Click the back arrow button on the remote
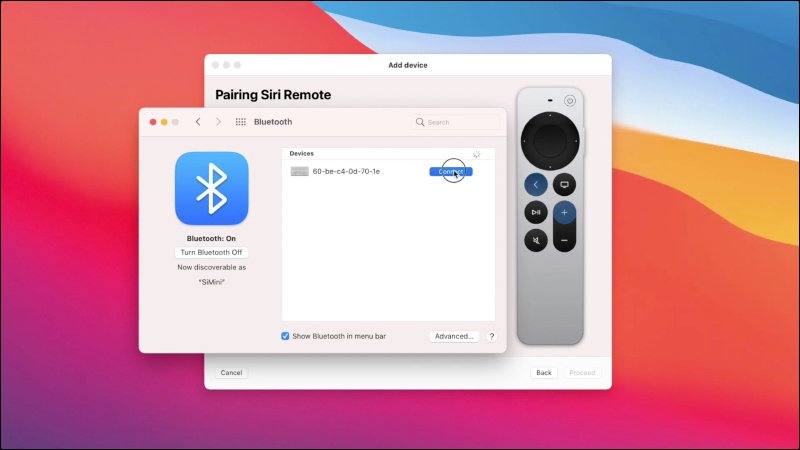 point(536,185)
